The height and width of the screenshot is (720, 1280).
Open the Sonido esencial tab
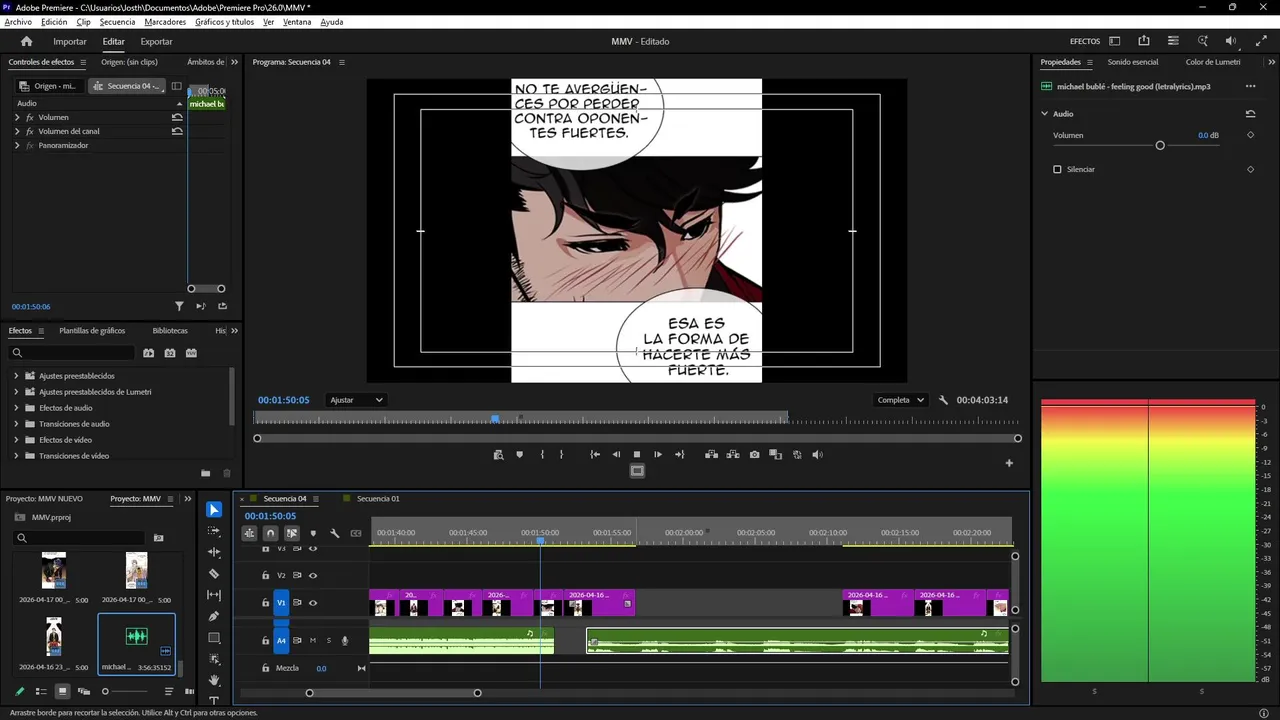tap(1133, 62)
